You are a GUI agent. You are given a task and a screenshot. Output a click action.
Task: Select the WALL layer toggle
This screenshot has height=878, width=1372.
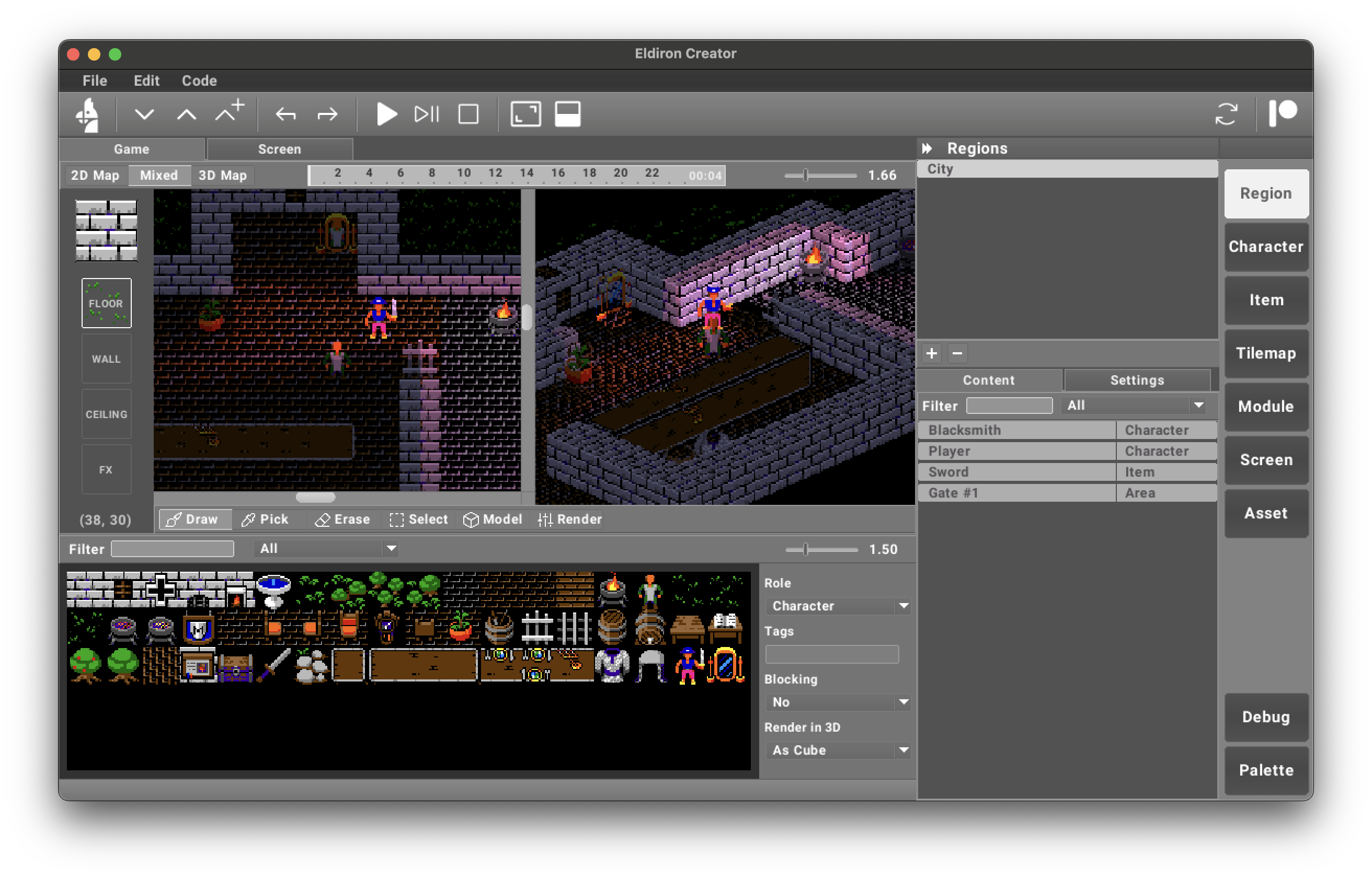pos(106,359)
